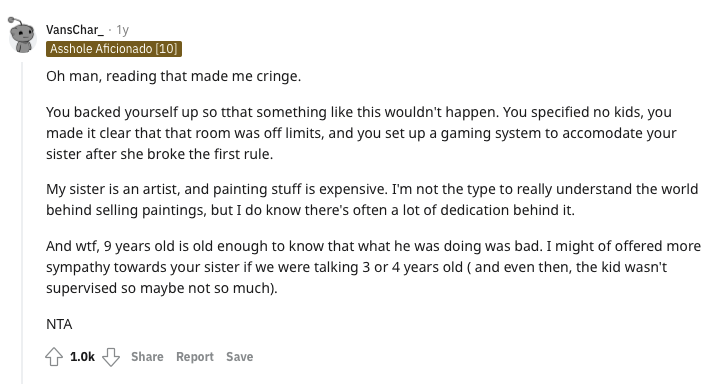Open VansChar_'s Snoo avatar
Screen dimensions: 722x384
click(22, 35)
